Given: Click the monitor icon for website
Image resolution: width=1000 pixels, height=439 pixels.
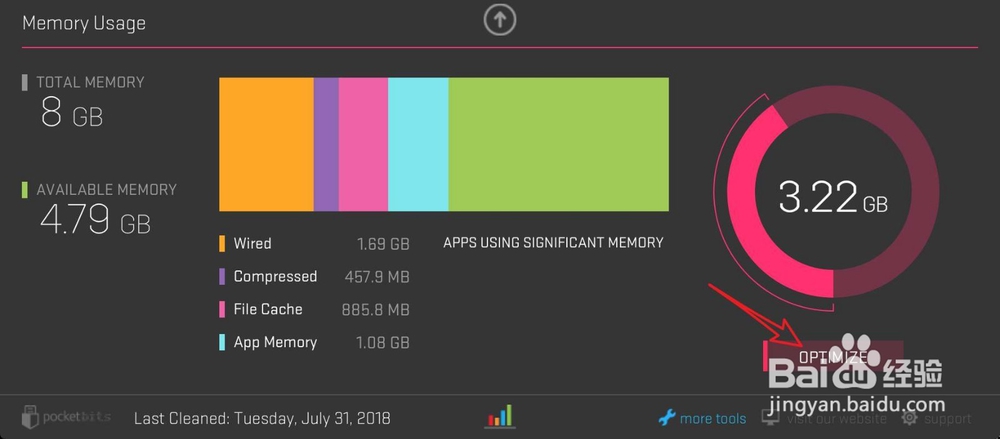Looking at the screenshot, I should [x=771, y=418].
